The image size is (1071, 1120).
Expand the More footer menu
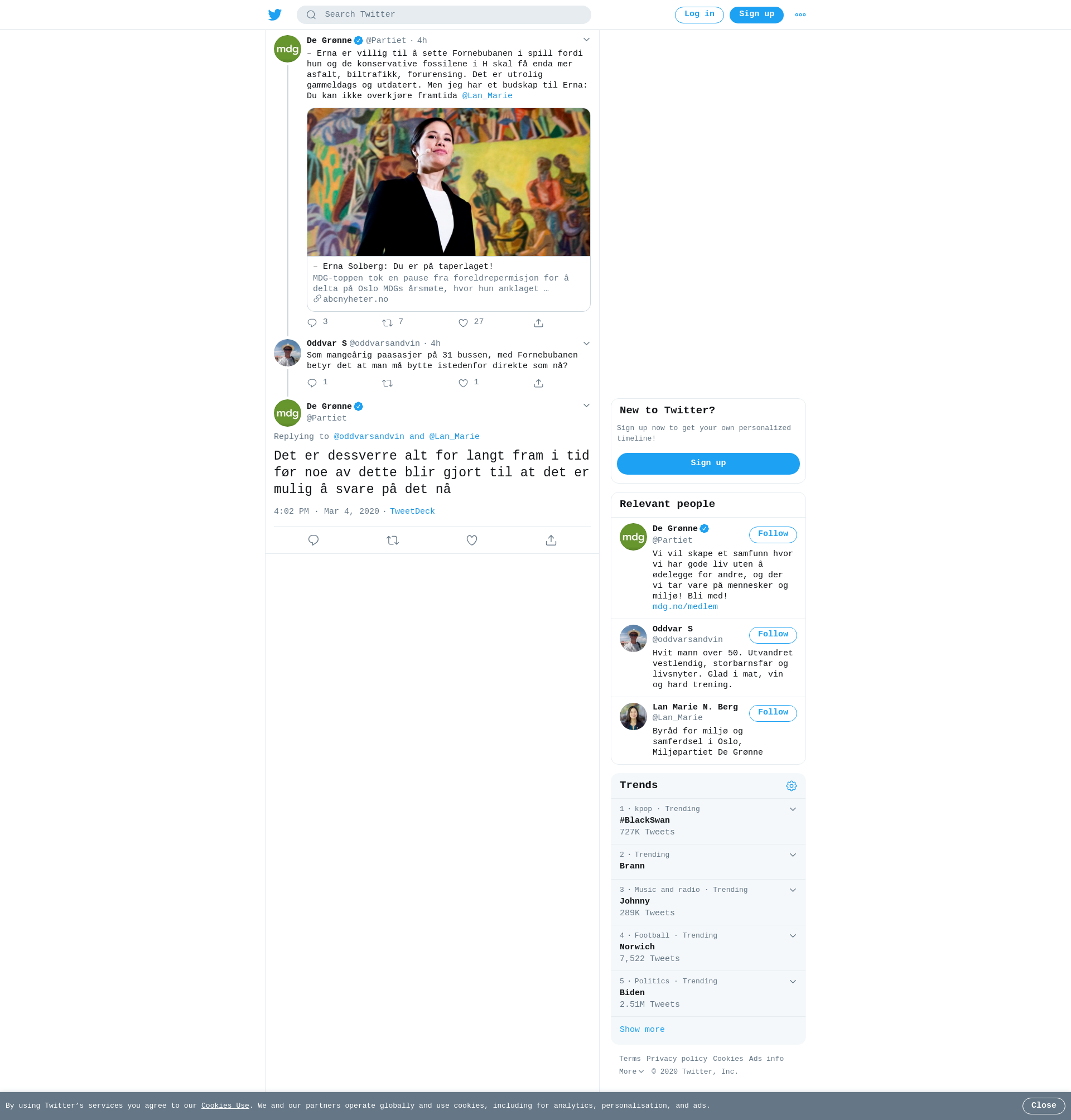[631, 1071]
